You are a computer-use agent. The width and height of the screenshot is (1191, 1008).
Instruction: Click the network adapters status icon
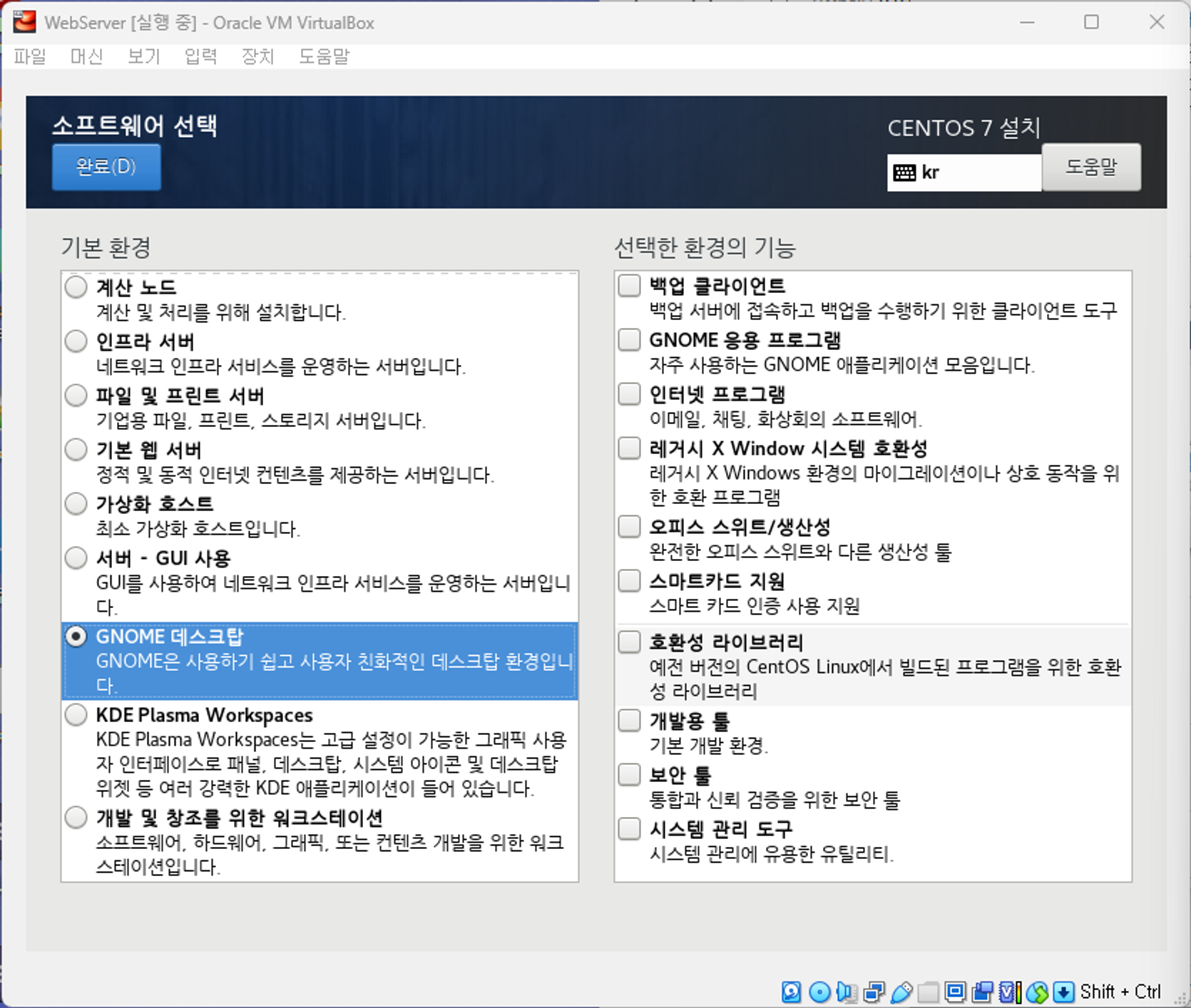pyautogui.click(x=874, y=992)
